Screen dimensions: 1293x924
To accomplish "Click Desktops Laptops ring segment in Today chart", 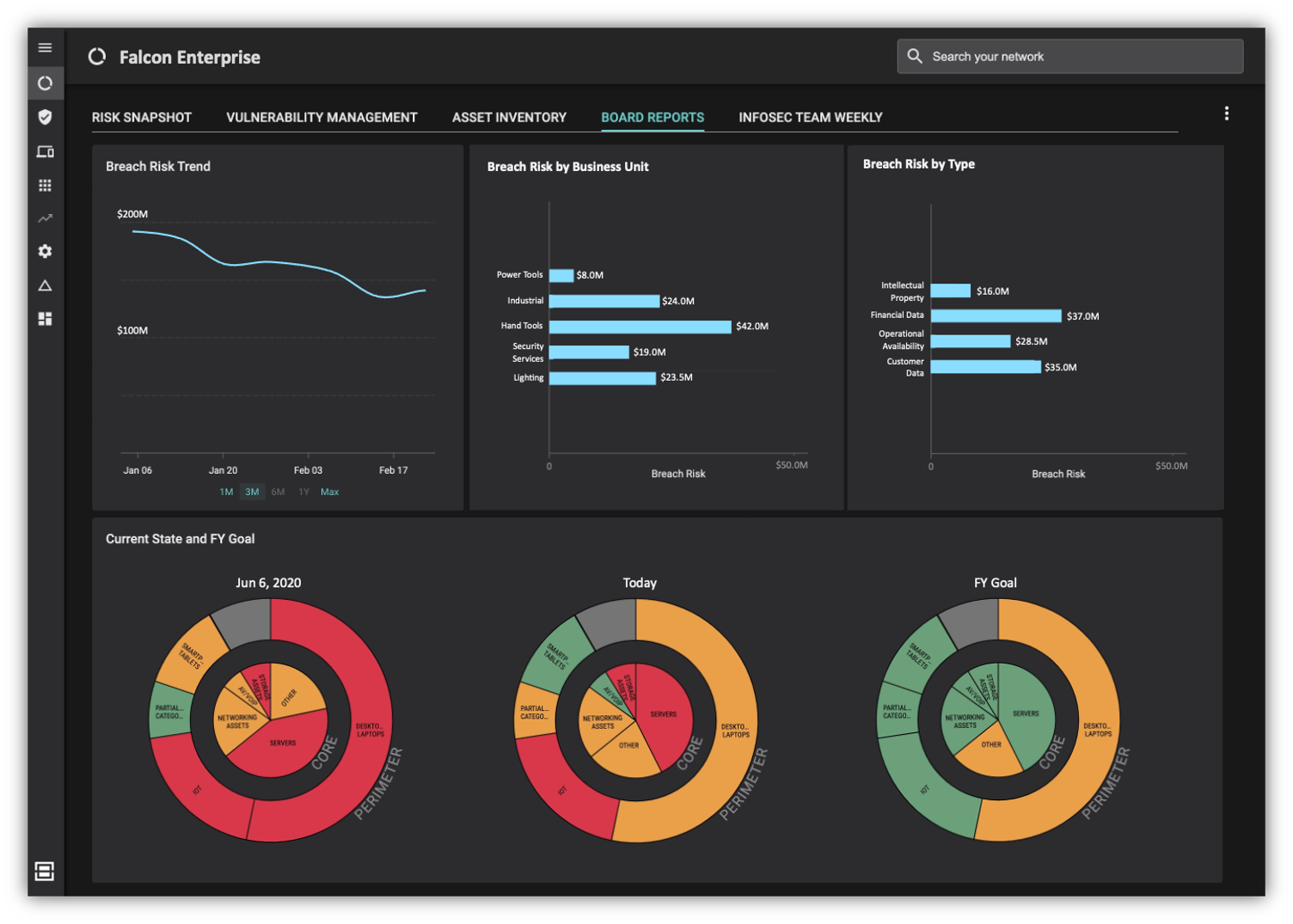I will tap(735, 731).
